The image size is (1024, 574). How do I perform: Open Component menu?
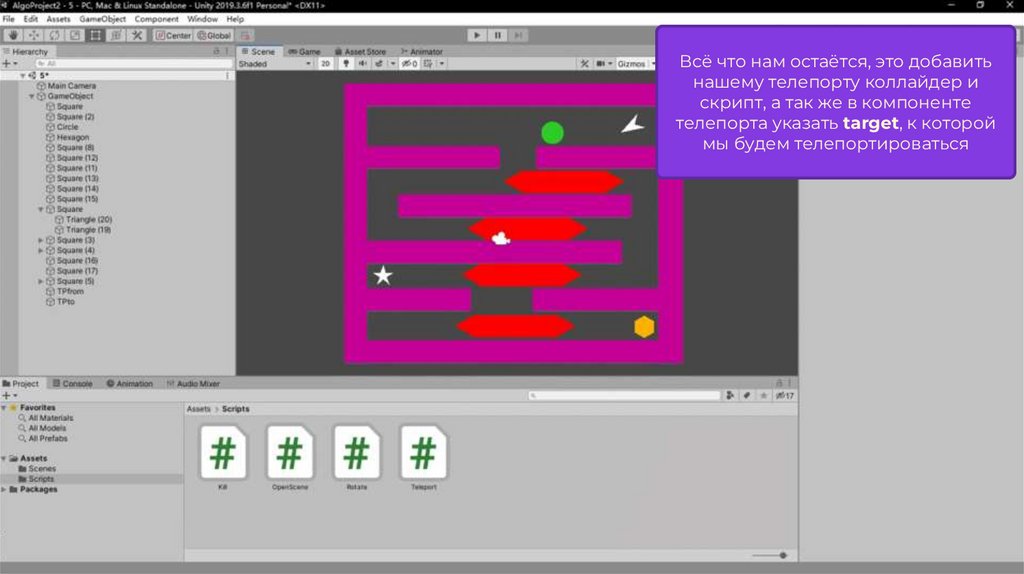click(157, 19)
